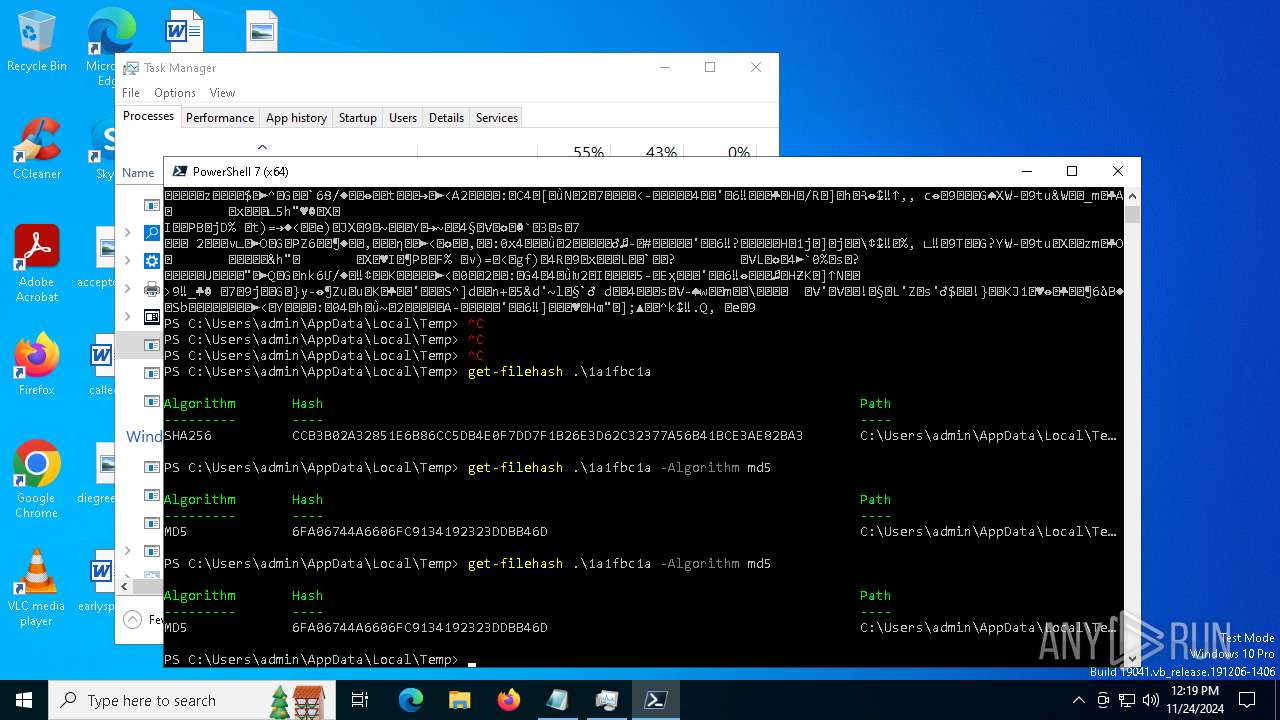This screenshot has width=1280, height=720.
Task: Open the Windows Start menu
Action: click(24, 700)
